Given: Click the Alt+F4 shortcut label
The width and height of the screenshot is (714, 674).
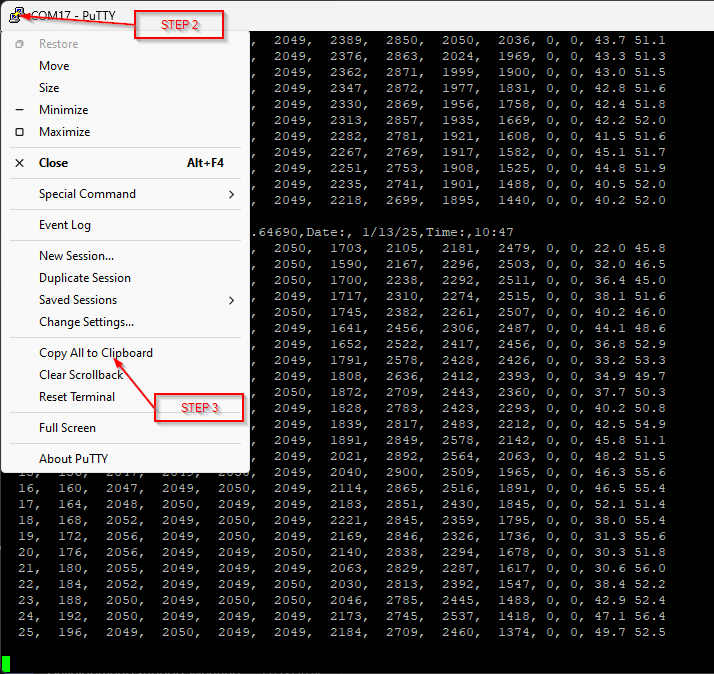Looking at the screenshot, I should click(205, 163).
